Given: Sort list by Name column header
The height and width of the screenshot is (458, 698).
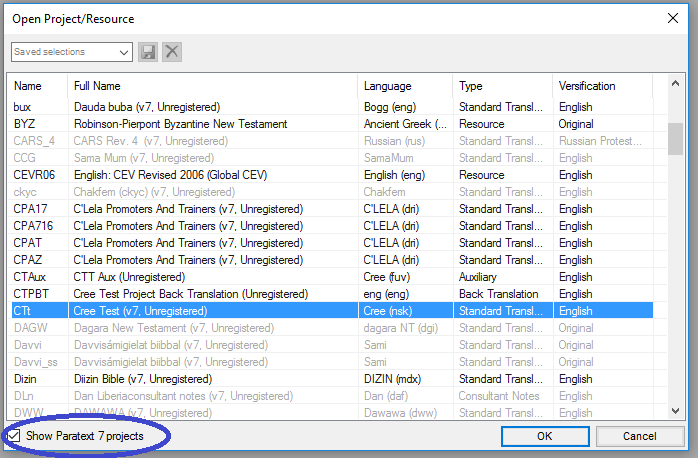Looking at the screenshot, I should click(28, 86).
